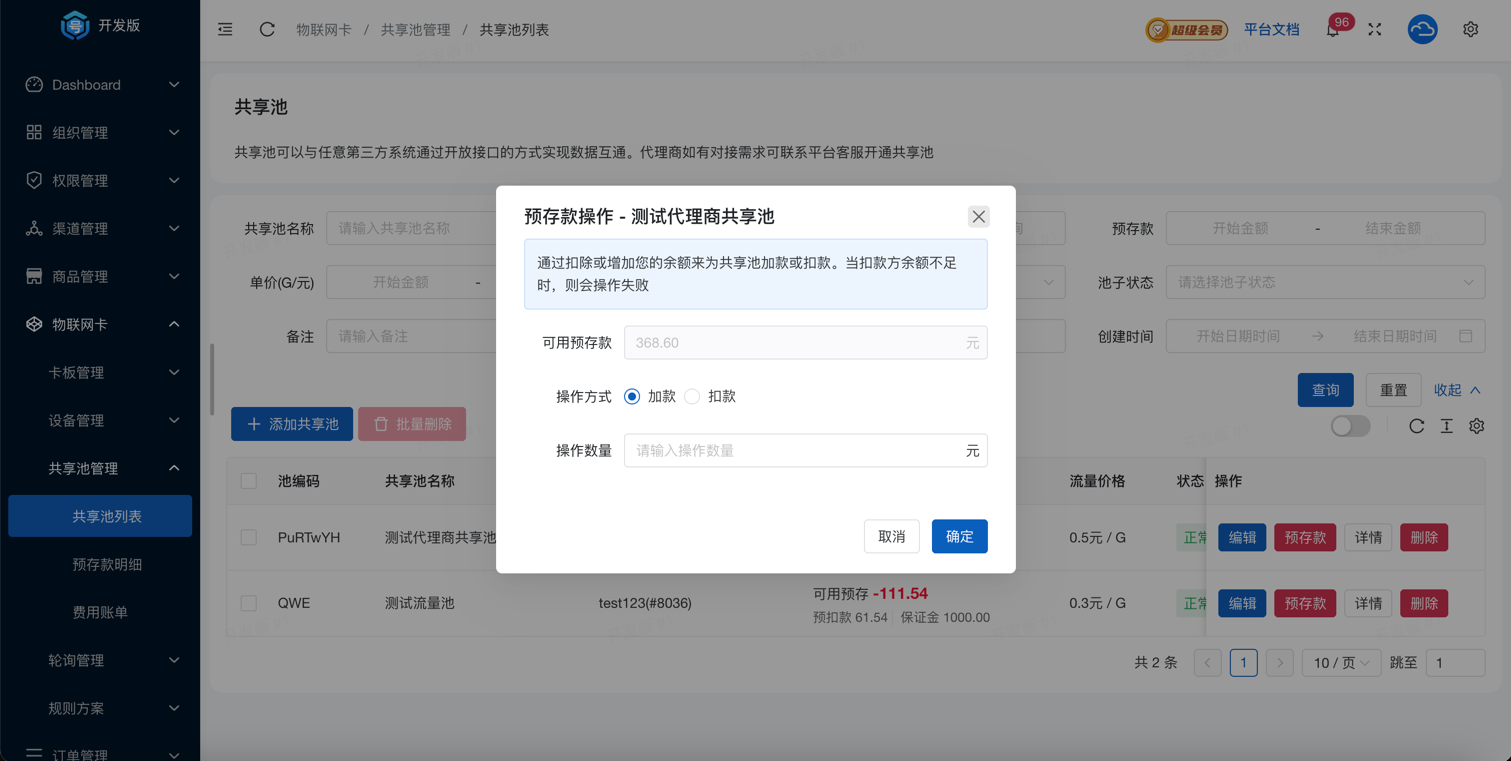Image resolution: width=1511 pixels, height=761 pixels.
Task: Open the 池子状态 dropdown
Action: (1324, 283)
